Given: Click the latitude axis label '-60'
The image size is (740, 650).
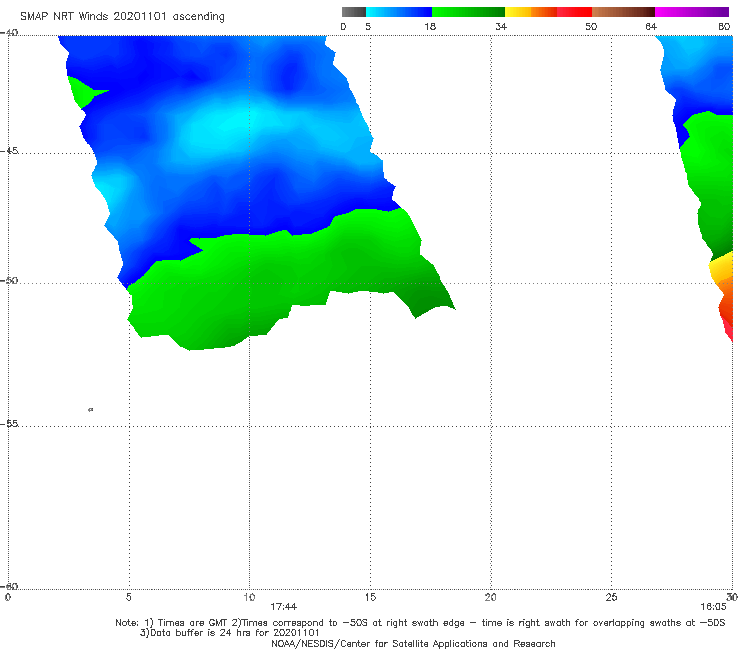Looking at the screenshot, I should pyautogui.click(x=9, y=586).
